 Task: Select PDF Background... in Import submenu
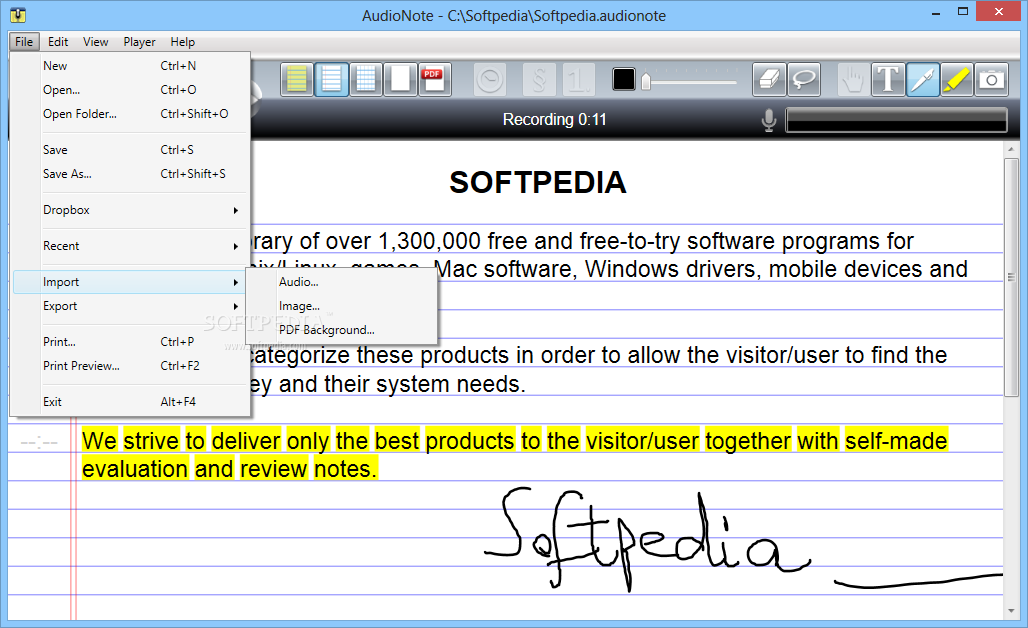click(x=342, y=330)
